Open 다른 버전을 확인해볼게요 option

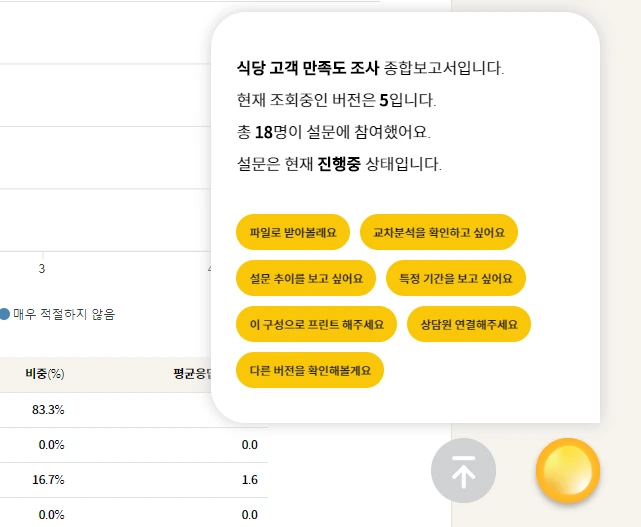[310, 370]
